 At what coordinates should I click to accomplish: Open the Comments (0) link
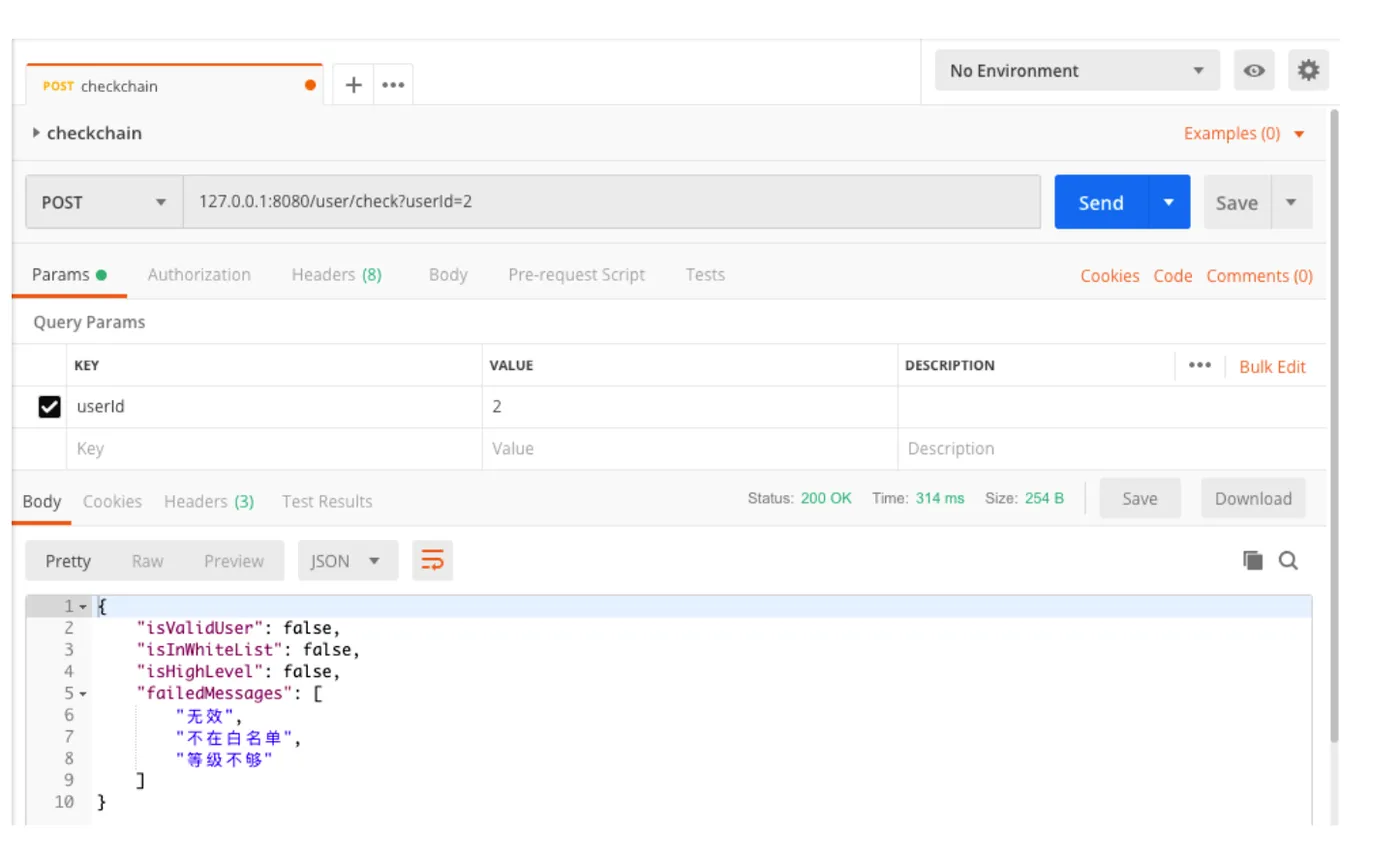tap(1260, 276)
